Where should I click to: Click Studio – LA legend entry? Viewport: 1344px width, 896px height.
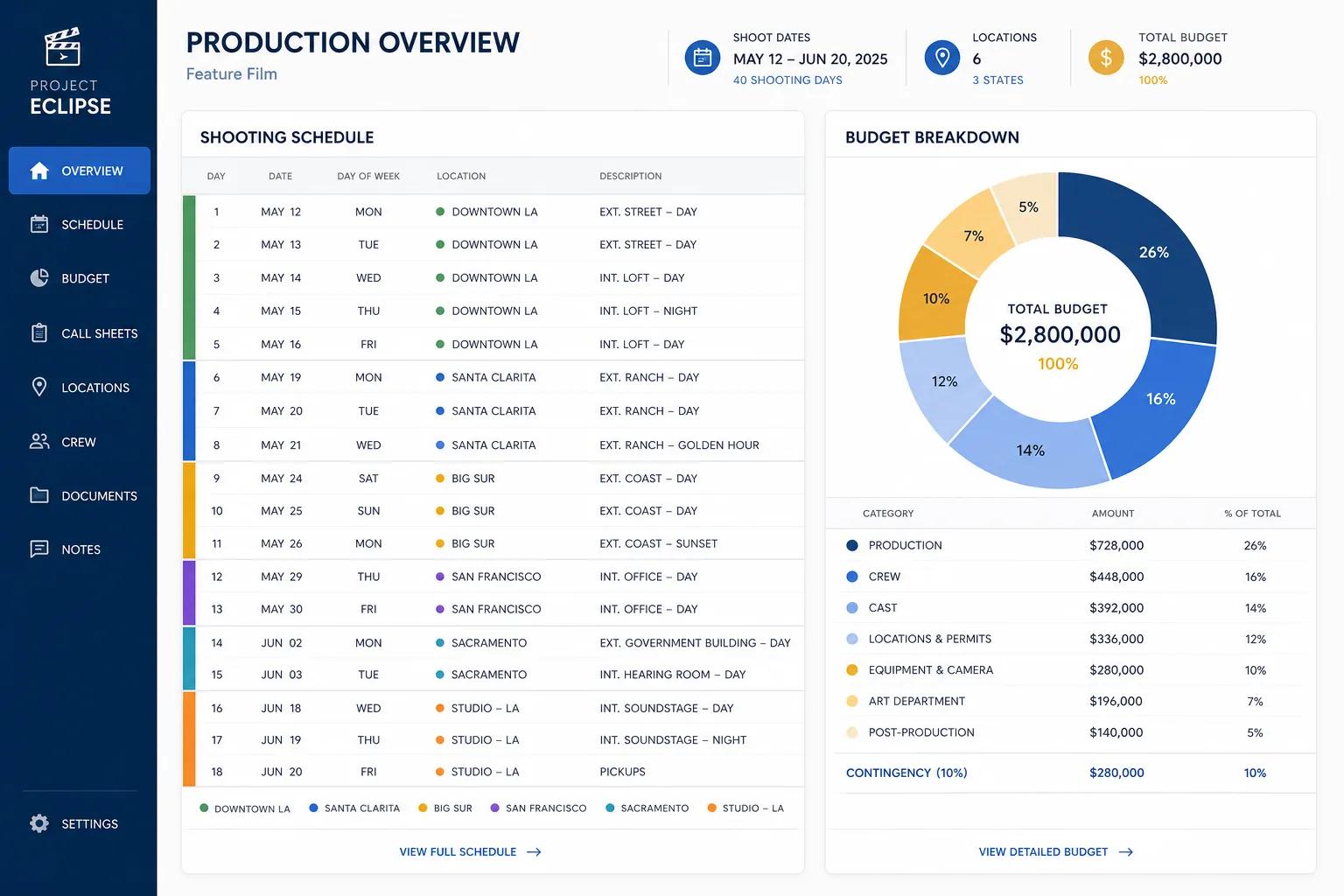tap(745, 808)
